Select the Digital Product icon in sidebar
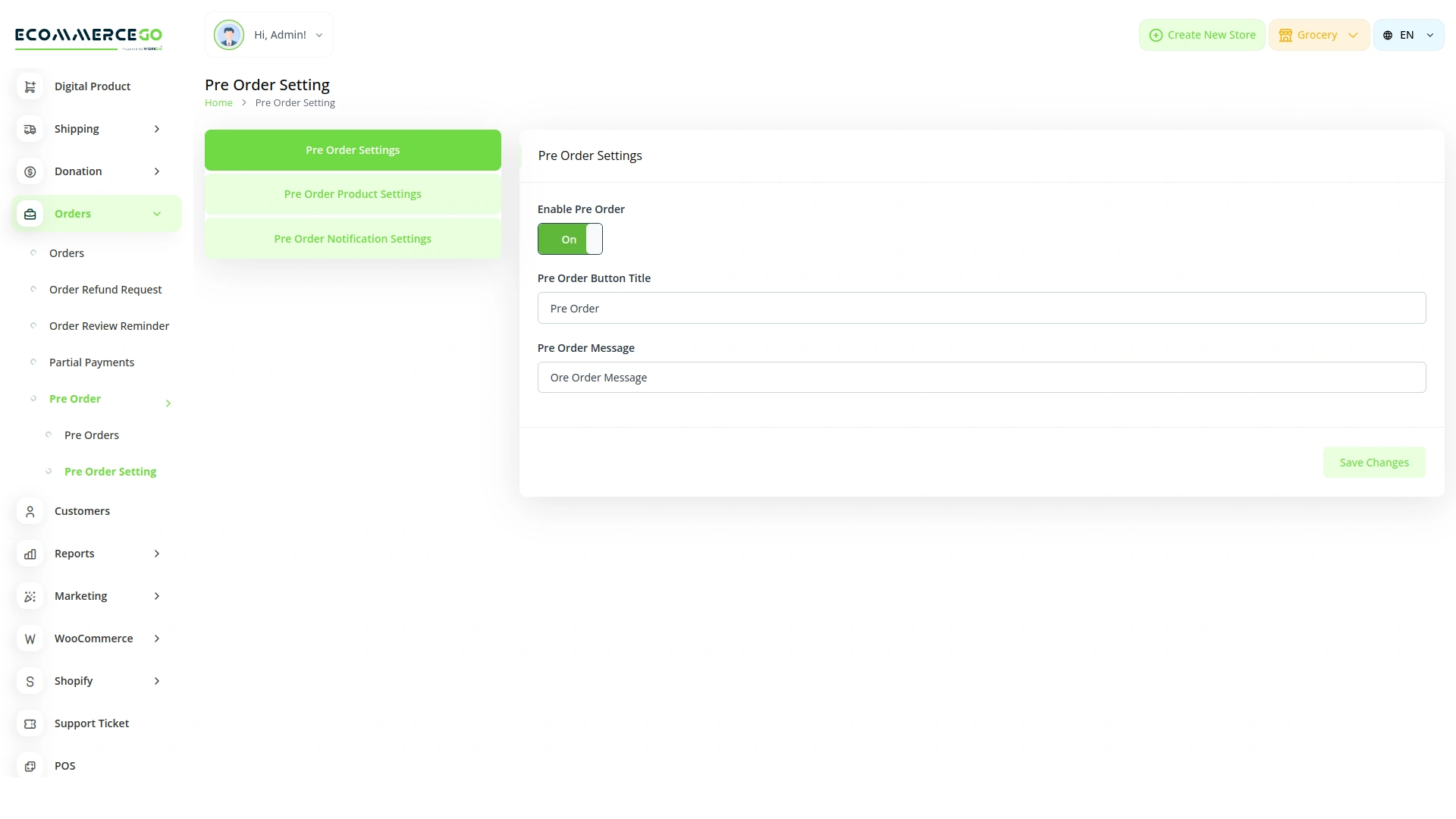This screenshot has width=1456, height=819. [x=30, y=86]
